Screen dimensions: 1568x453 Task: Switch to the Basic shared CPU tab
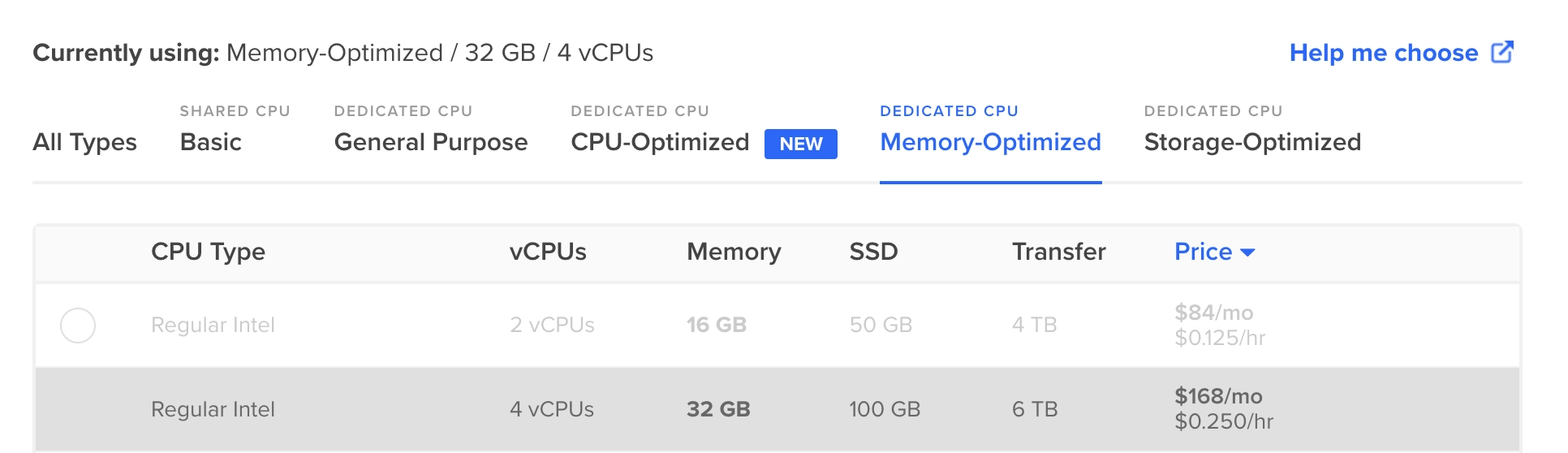point(211,142)
